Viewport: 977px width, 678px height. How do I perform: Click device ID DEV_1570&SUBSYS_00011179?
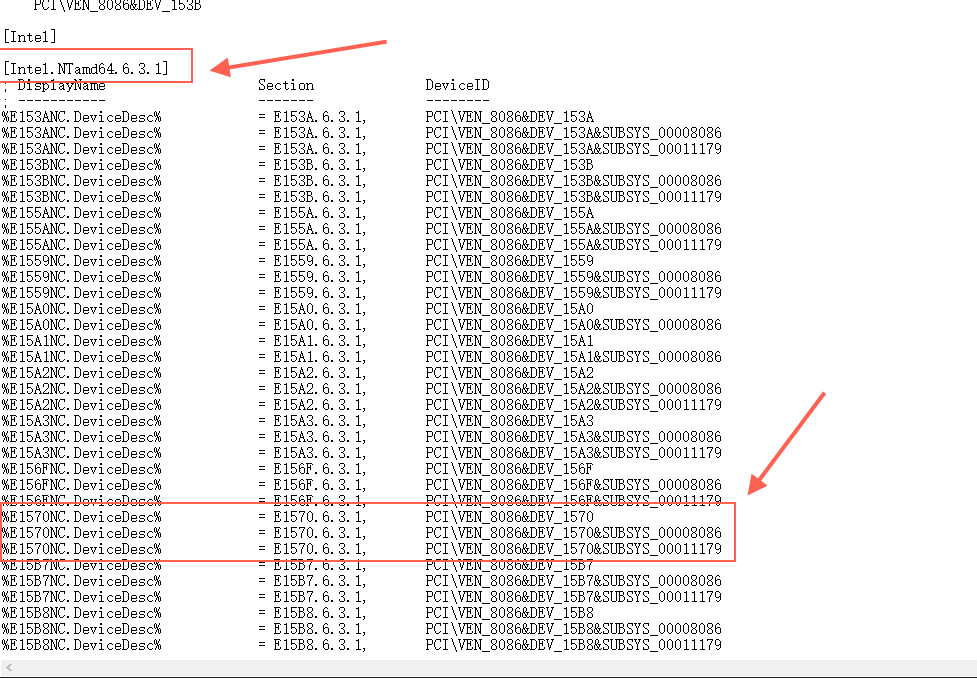click(573, 549)
